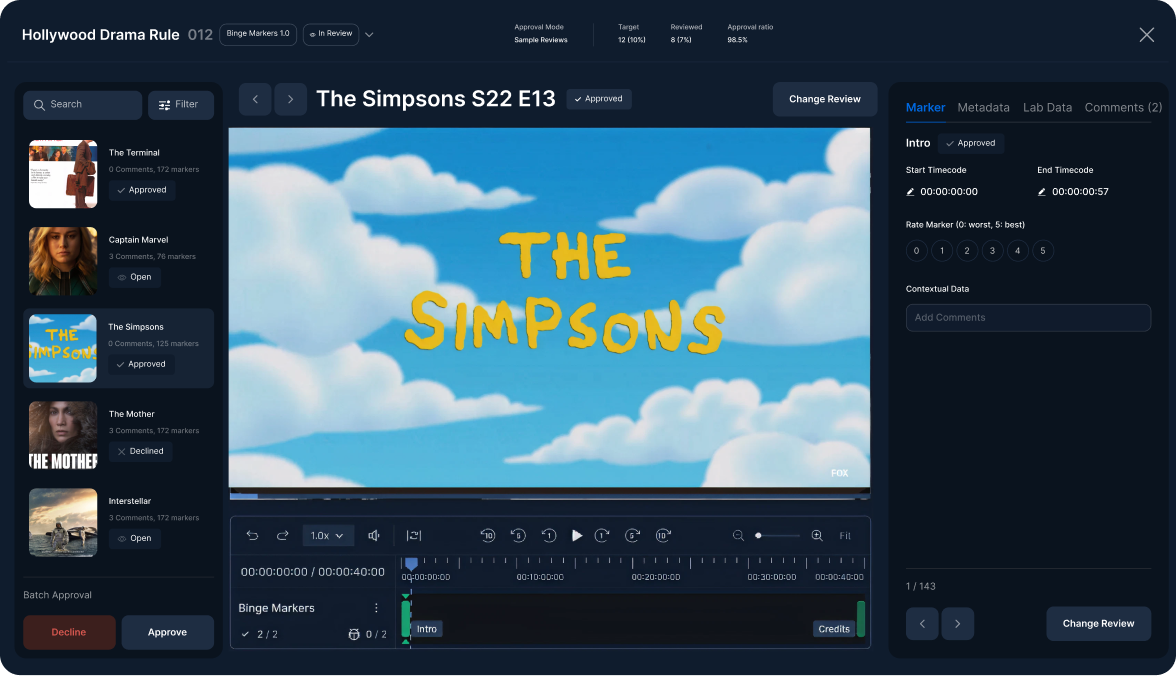This screenshot has height=676, width=1176.
Task: Rate marker as 5
Action: click(x=1042, y=251)
